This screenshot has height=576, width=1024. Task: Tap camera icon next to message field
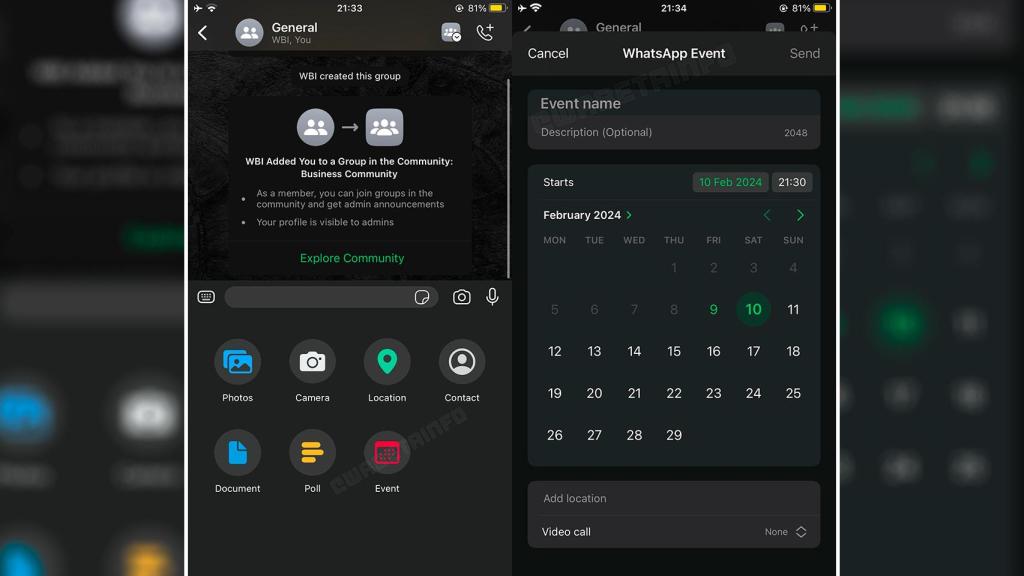click(x=462, y=297)
